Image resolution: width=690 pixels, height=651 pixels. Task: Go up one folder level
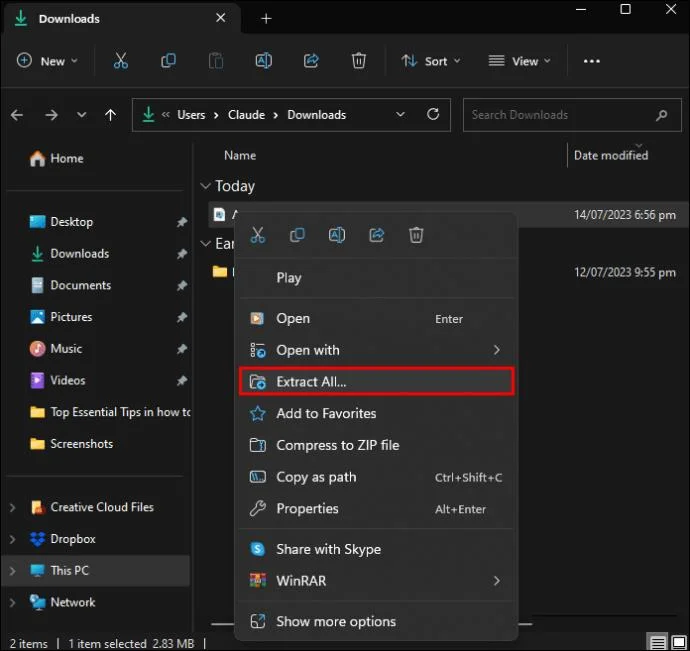110,115
